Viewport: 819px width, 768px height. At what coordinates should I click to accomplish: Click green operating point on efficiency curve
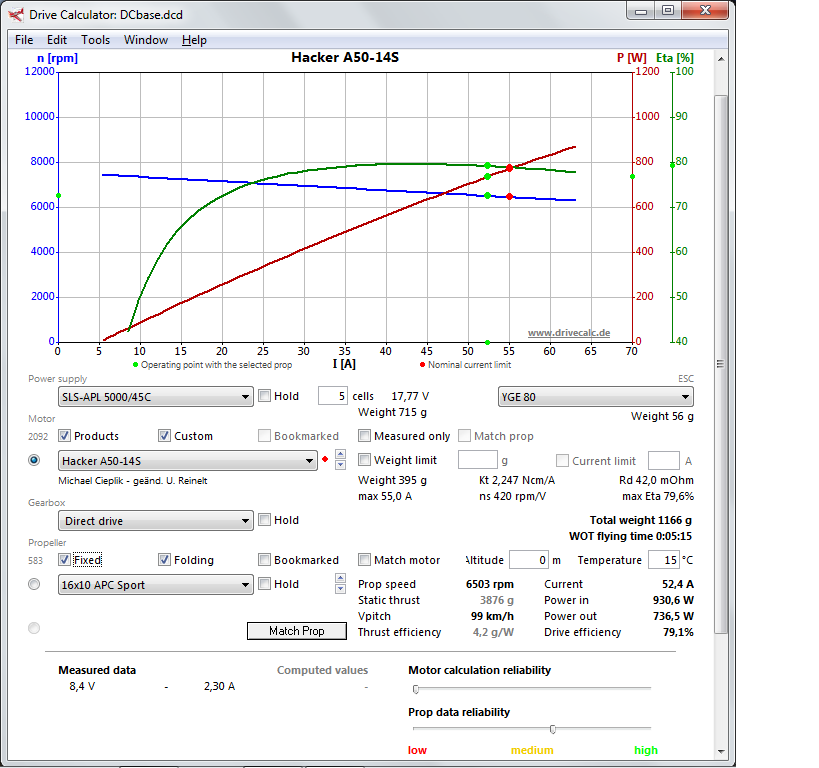coord(487,165)
